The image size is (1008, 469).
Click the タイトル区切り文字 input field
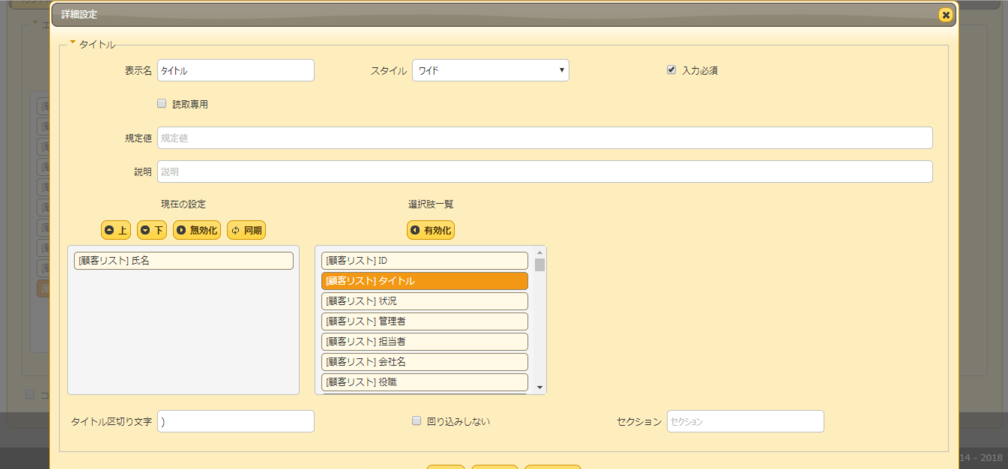tap(235, 421)
